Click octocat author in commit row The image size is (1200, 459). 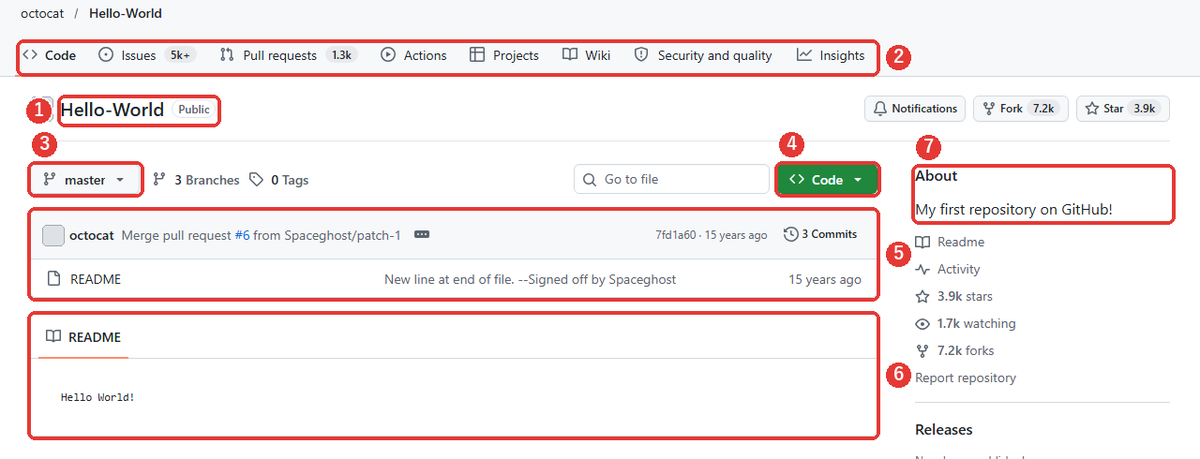[x=93, y=235]
